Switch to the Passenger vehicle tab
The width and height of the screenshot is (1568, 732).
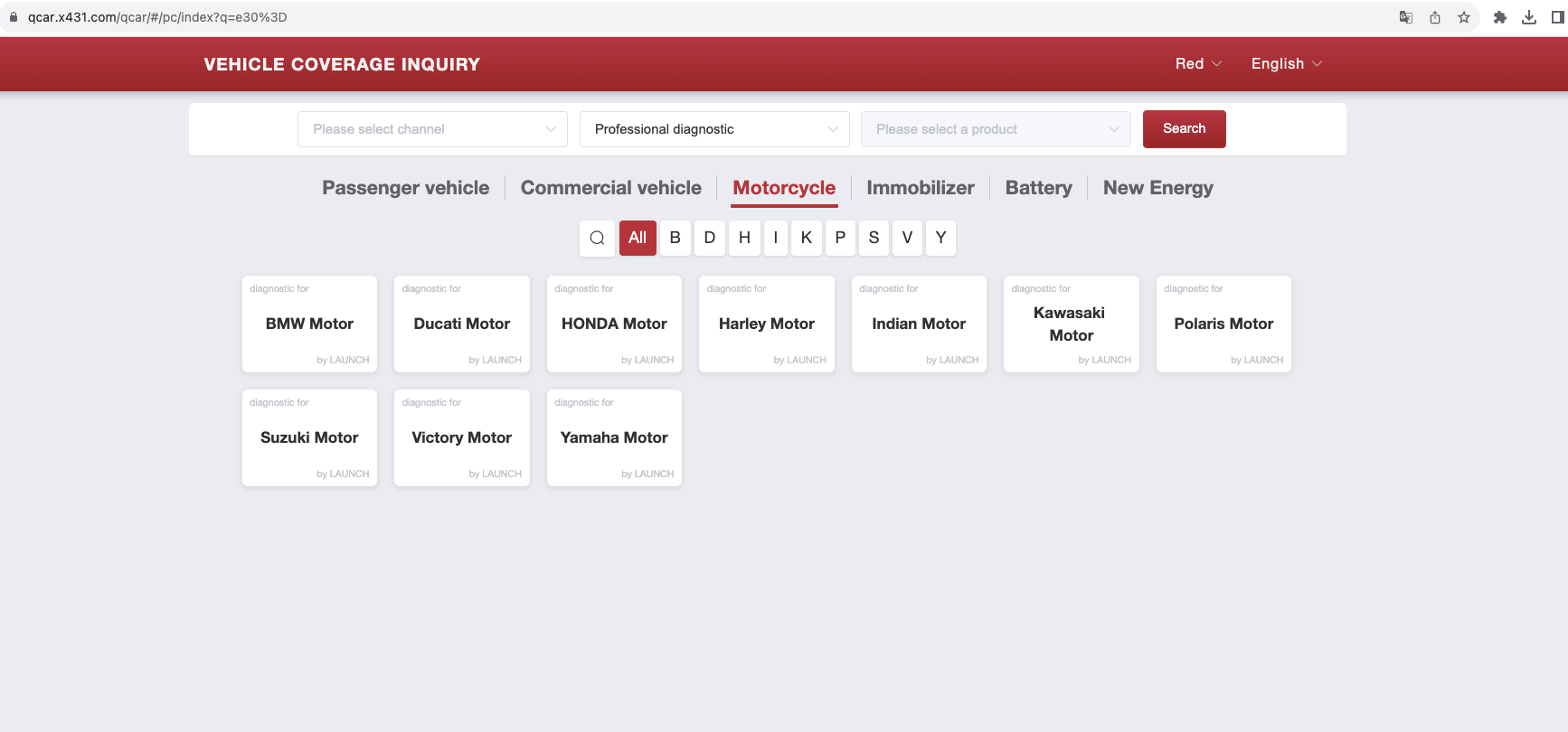tap(406, 188)
